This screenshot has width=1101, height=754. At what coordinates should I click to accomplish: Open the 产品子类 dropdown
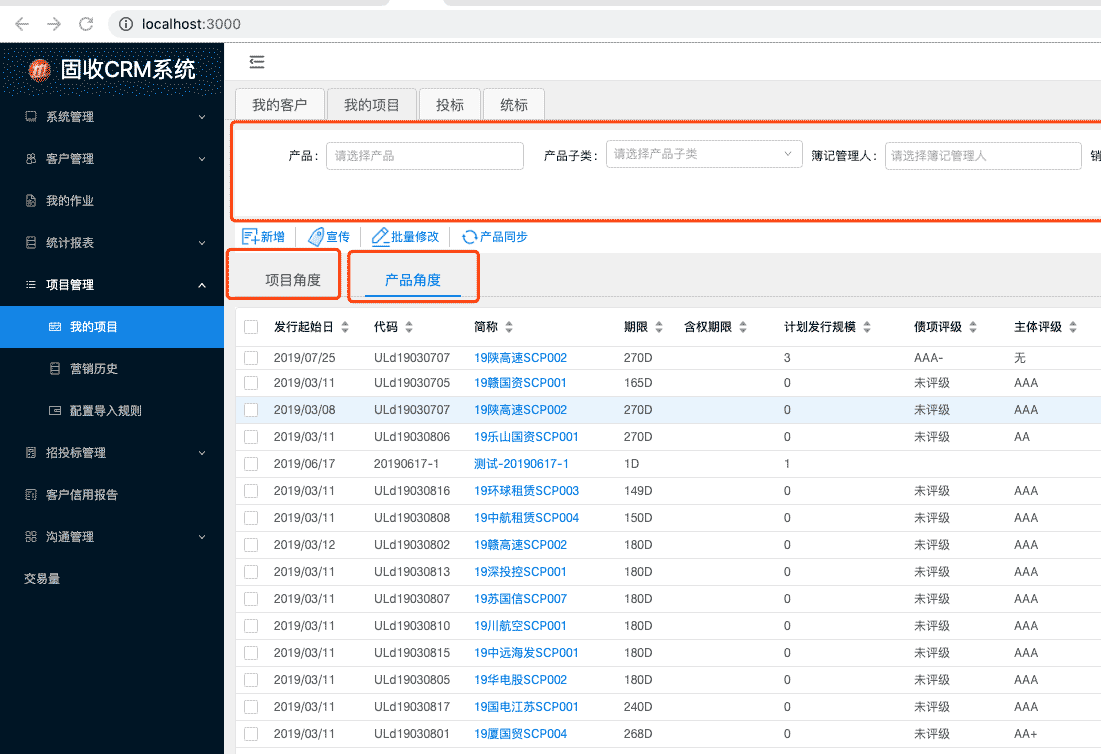pyautogui.click(x=703, y=155)
